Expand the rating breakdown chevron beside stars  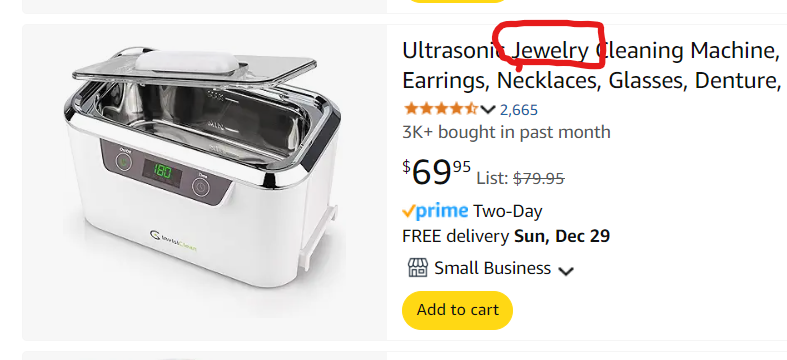[x=488, y=109]
